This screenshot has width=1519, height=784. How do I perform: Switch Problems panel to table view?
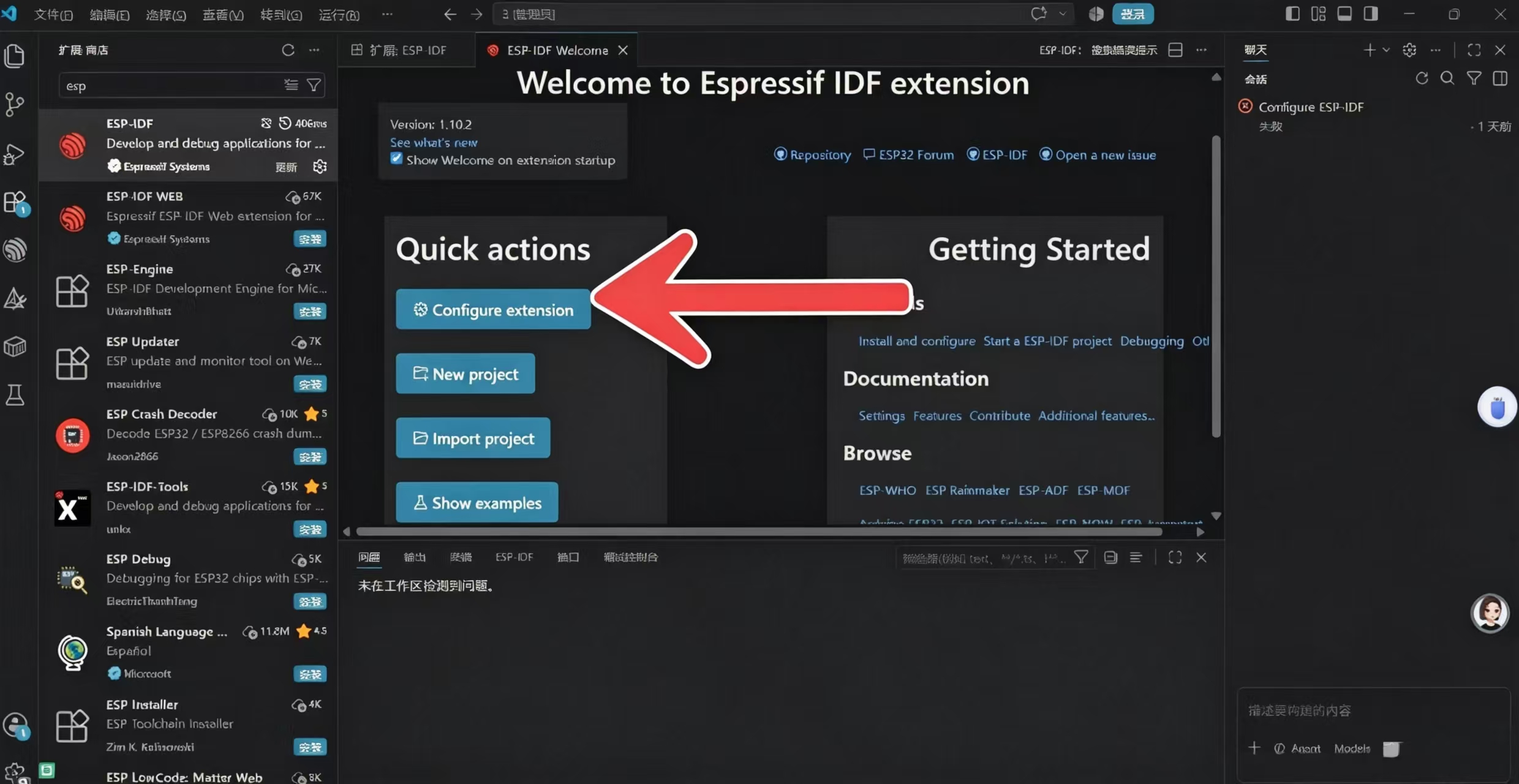coord(1136,557)
